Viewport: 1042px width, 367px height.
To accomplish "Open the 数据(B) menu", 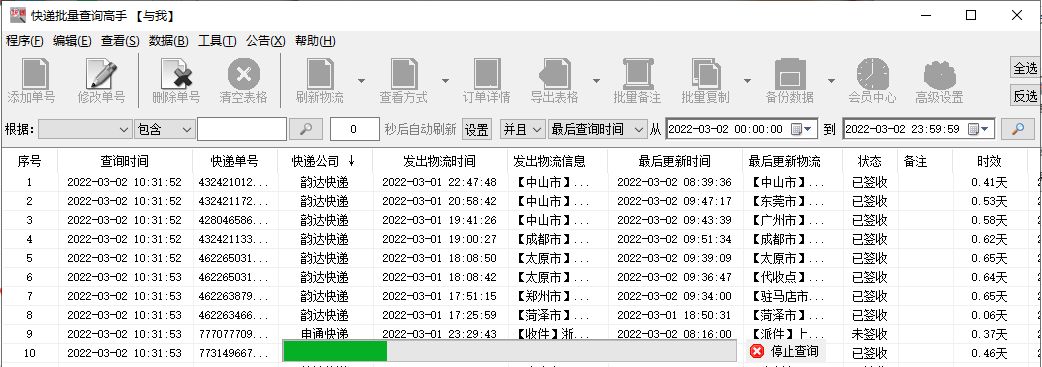I will point(169,41).
